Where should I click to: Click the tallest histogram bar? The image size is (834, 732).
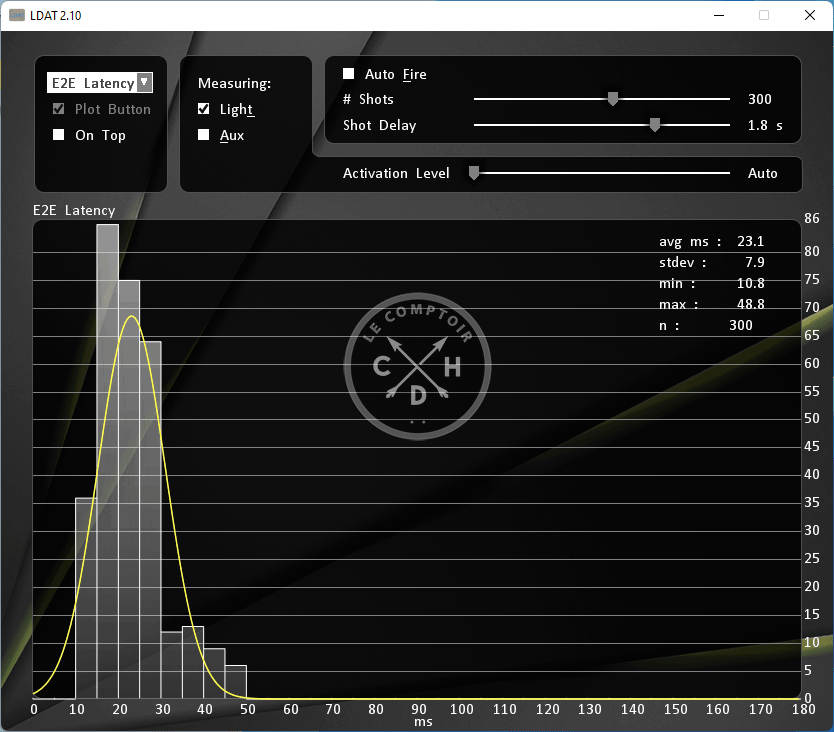tap(107, 460)
